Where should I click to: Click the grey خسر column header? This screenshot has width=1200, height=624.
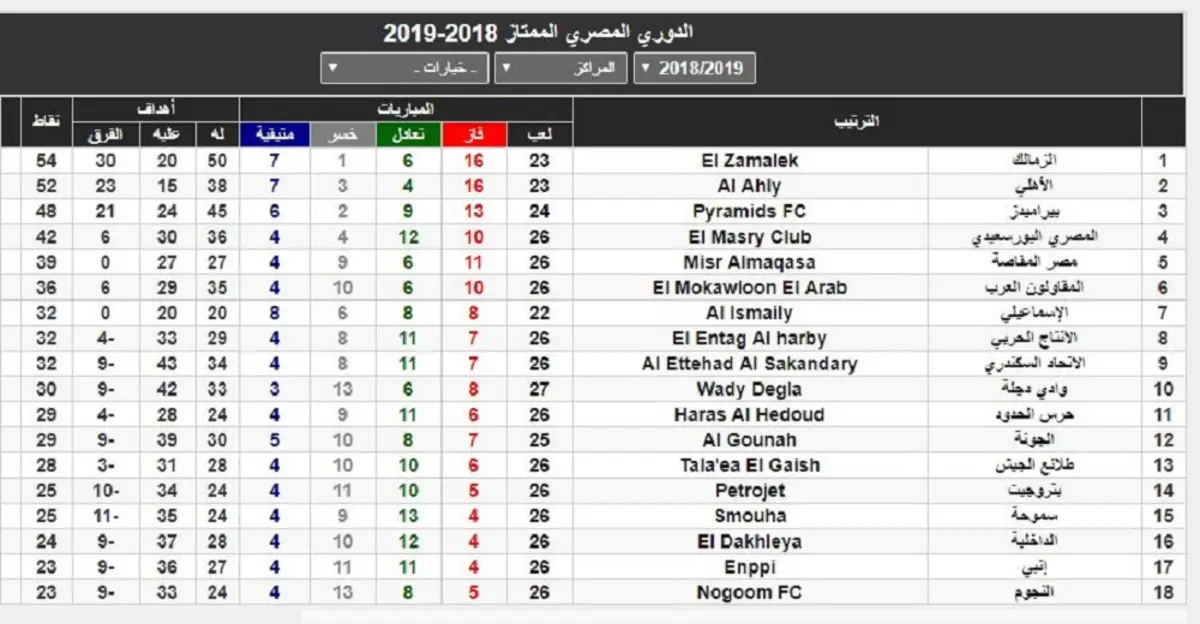[341, 134]
